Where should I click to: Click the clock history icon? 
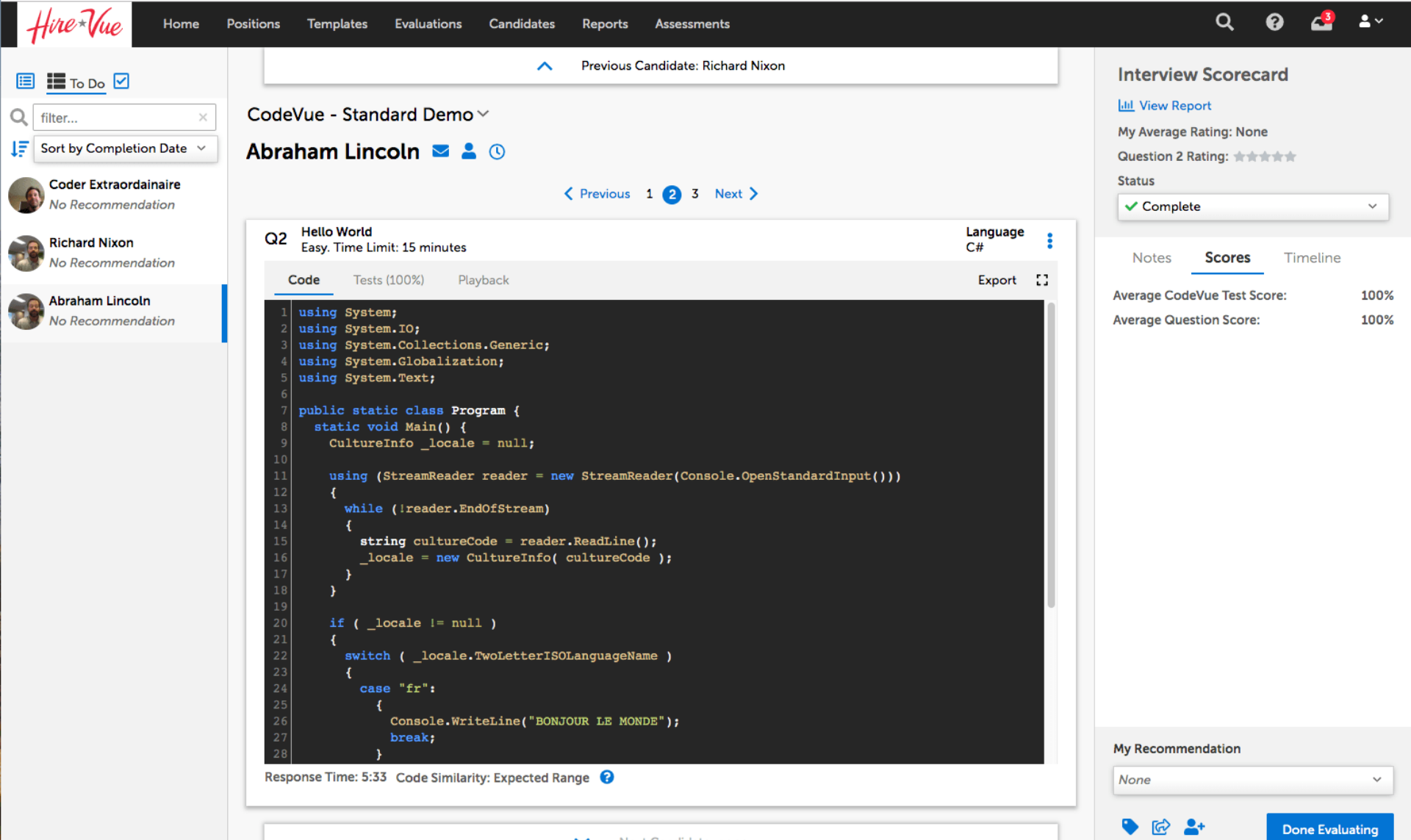coord(497,152)
